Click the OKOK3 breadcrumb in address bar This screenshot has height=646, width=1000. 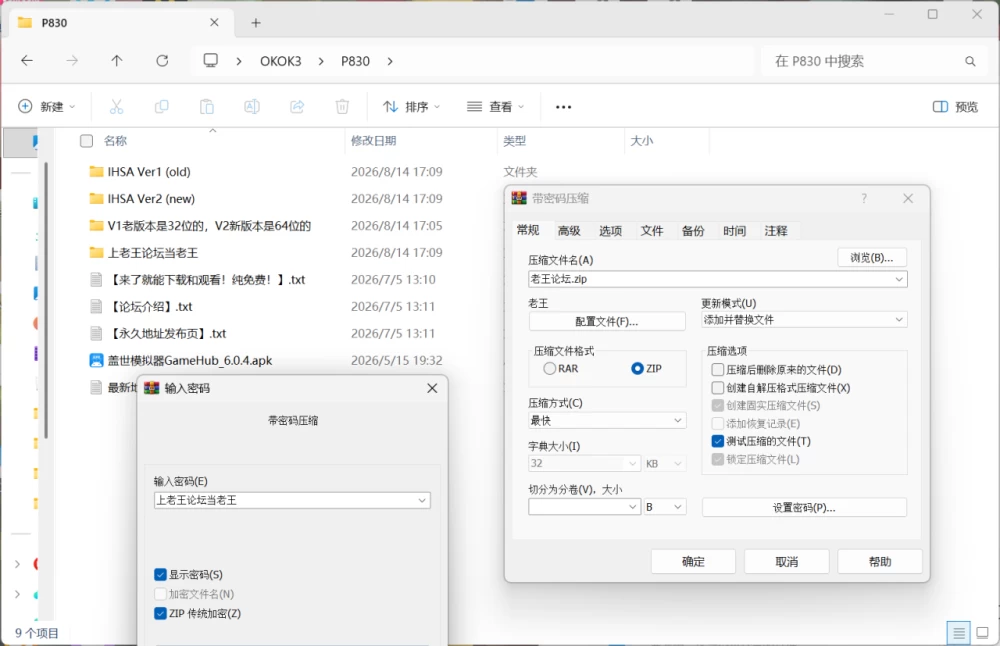pyautogui.click(x=281, y=61)
